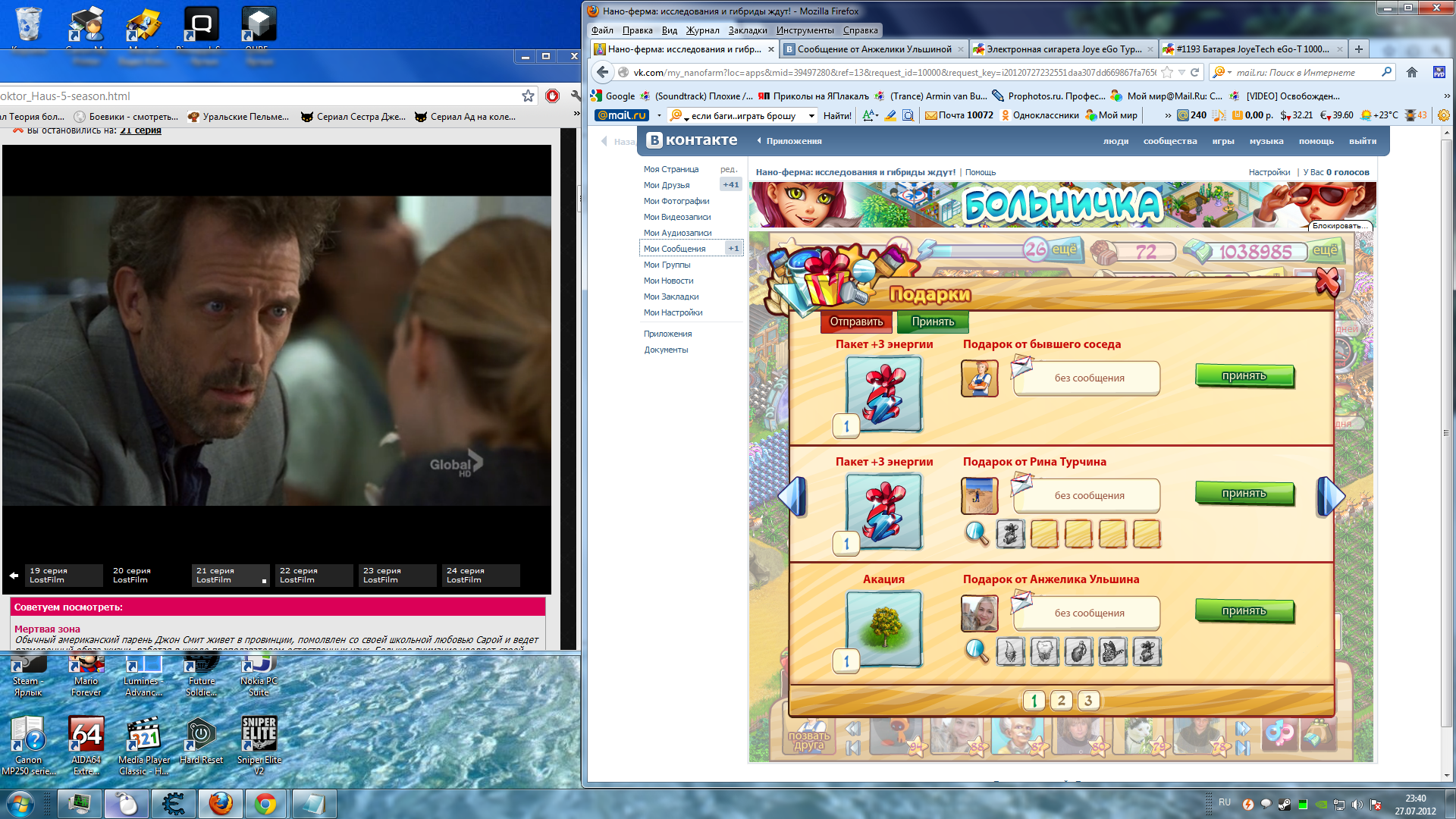Open Помощь link next to game title
1456x819 pixels.
[981, 172]
